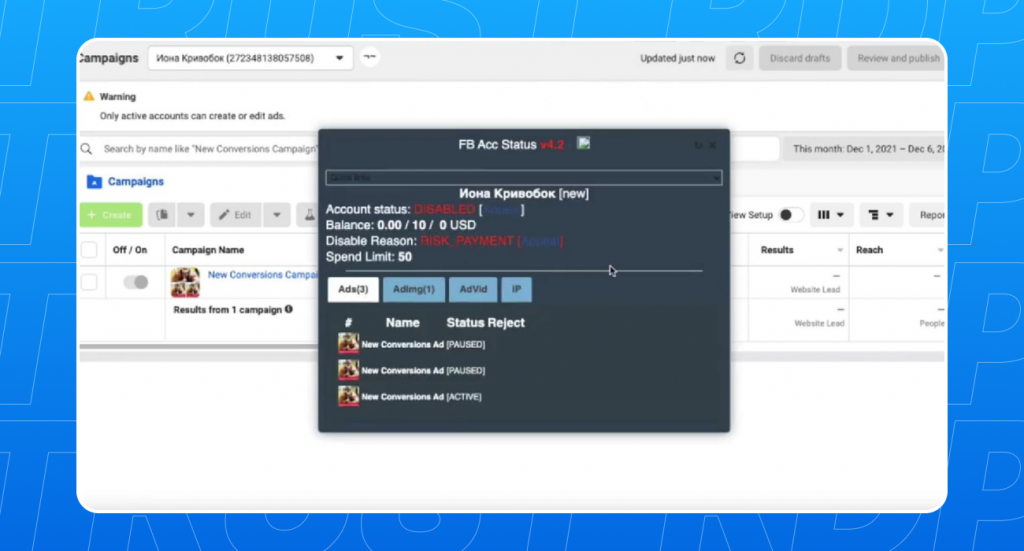Tick the select-all campaigns header checkbox
This screenshot has height=551, width=1024.
[89, 250]
